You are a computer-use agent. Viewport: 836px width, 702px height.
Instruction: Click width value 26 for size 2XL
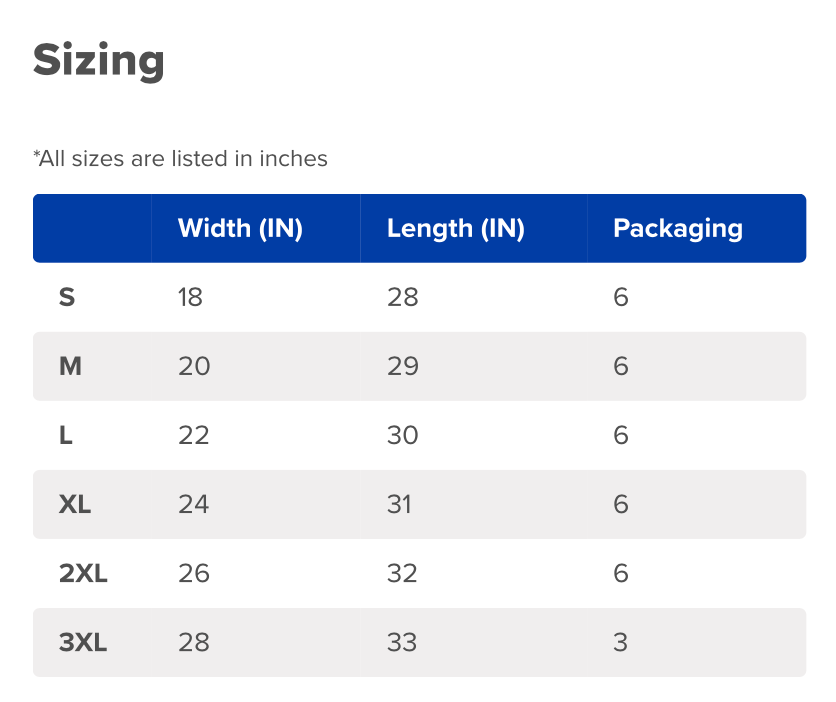click(x=194, y=573)
